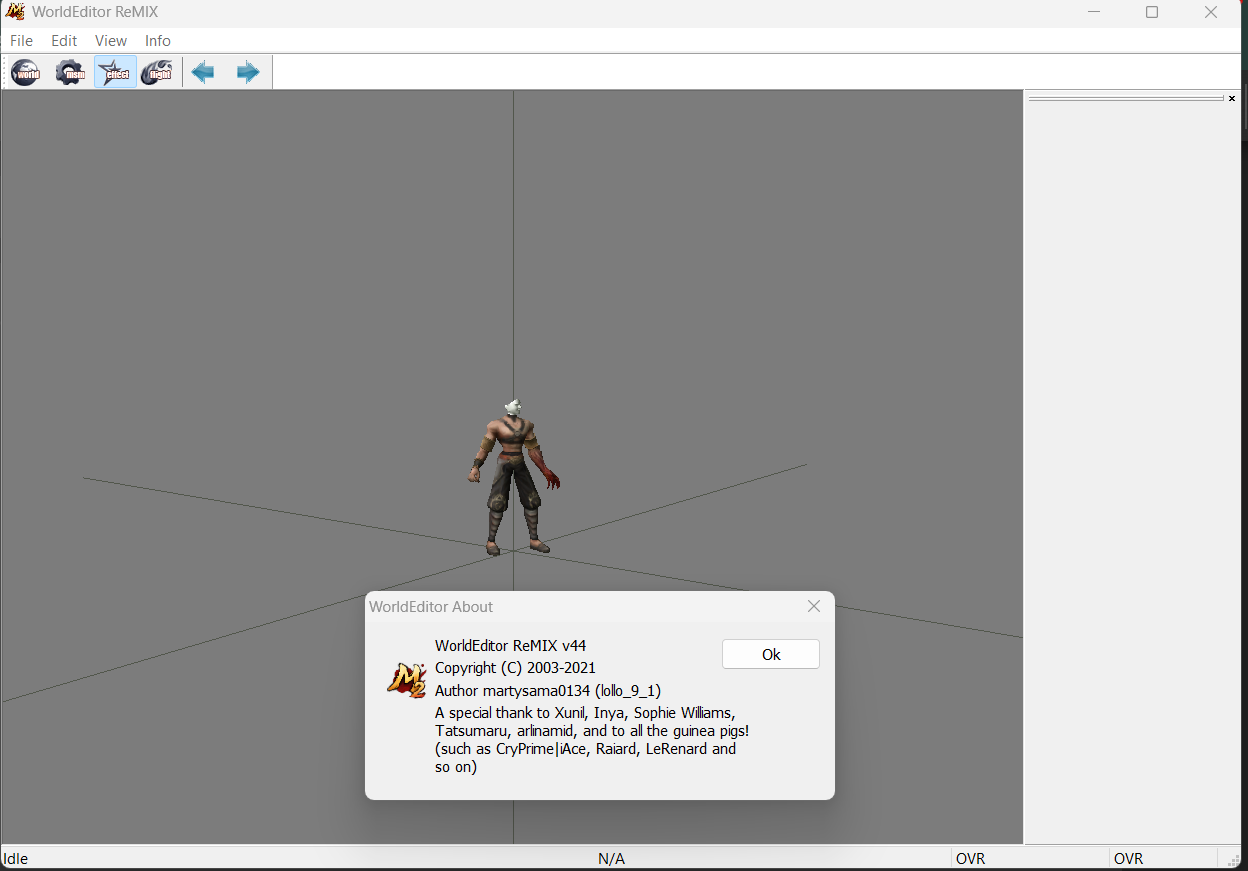Viewport: 1248px width, 871px height.
Task: Select the world tool in the toolbar
Action: [x=24, y=71]
